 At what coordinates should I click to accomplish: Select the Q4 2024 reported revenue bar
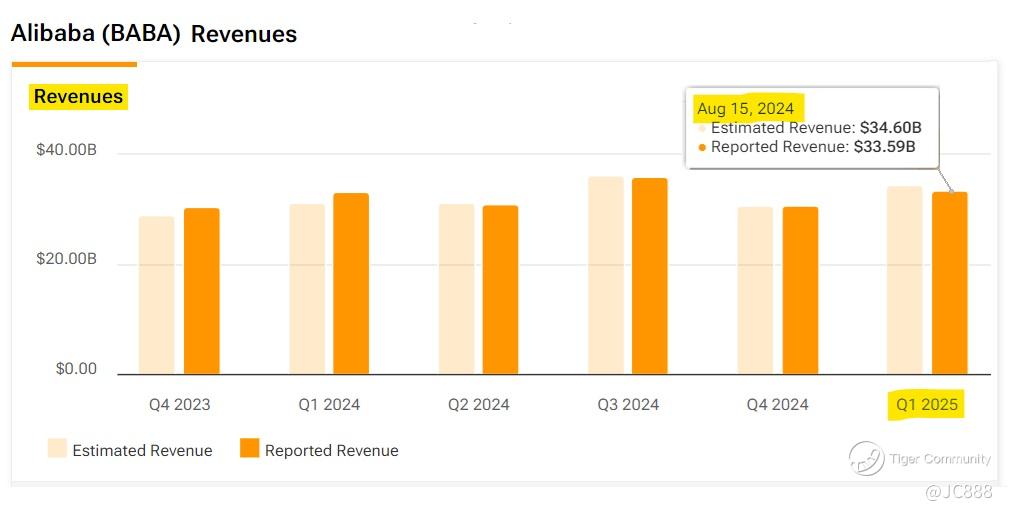(800, 291)
